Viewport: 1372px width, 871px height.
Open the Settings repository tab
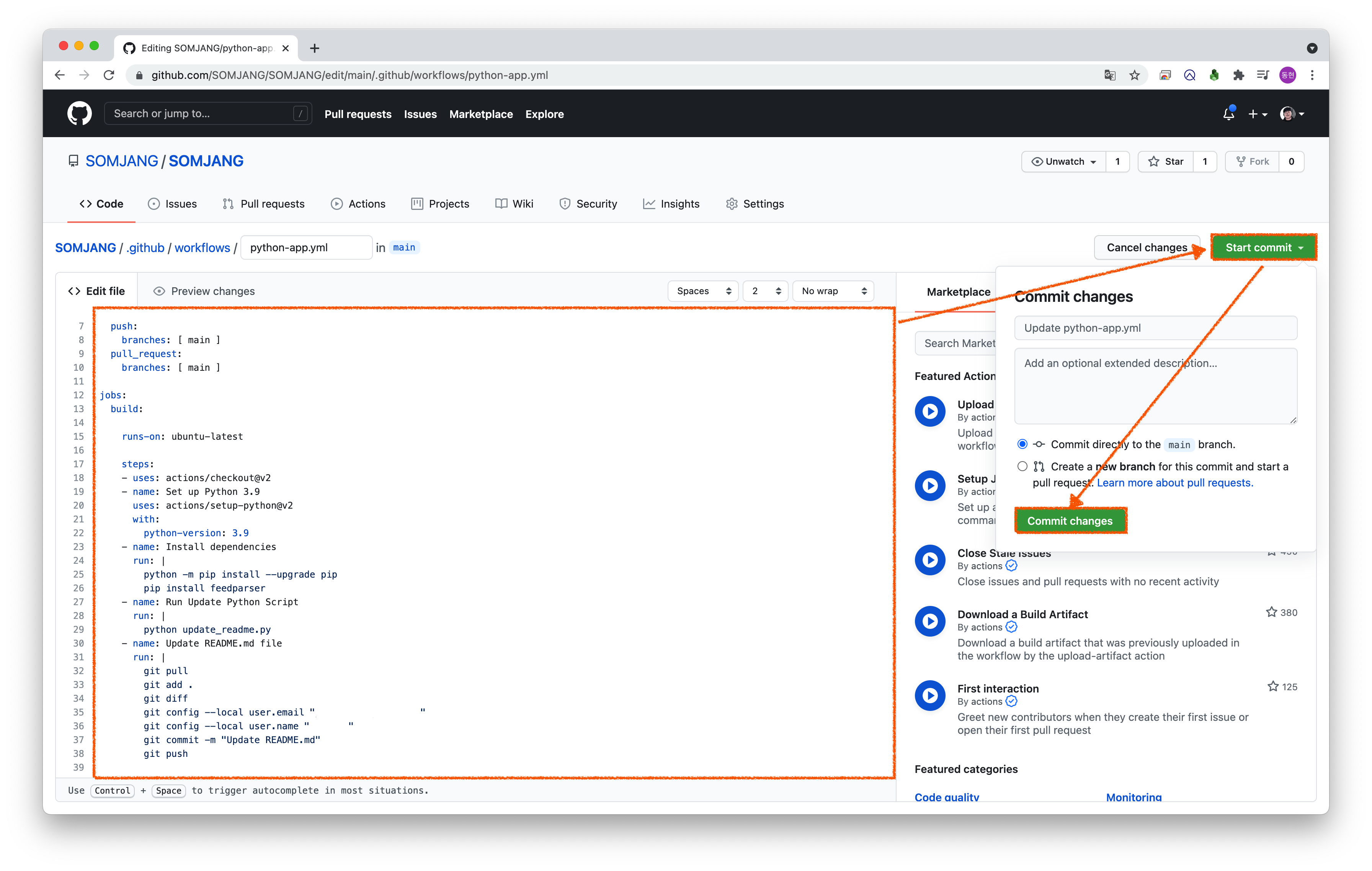point(755,204)
